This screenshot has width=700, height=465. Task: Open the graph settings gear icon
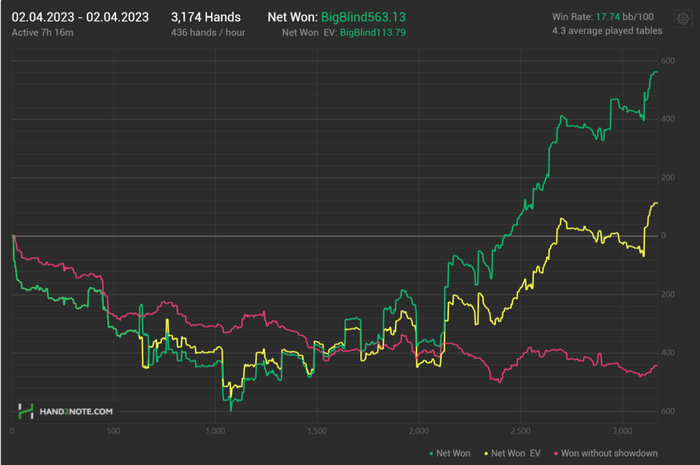pos(683,19)
